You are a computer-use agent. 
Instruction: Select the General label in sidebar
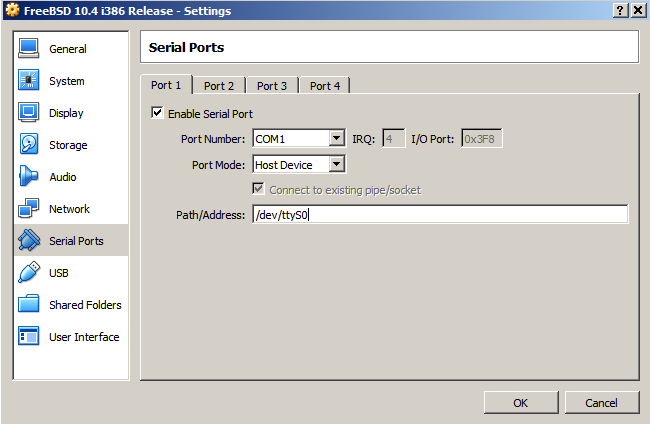[x=68, y=49]
